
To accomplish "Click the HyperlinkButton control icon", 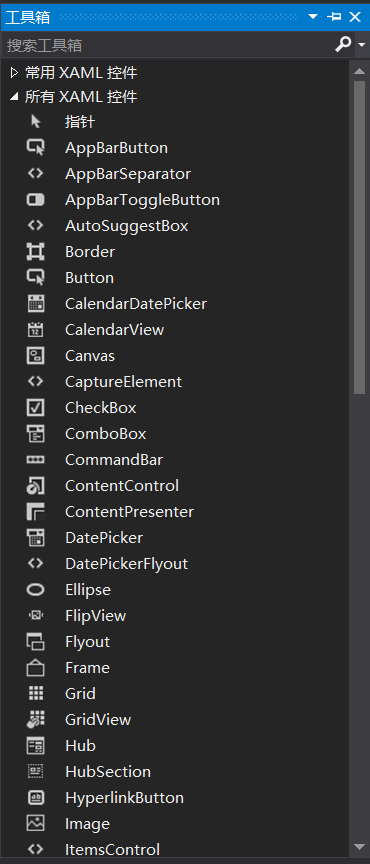I will tap(35, 797).
